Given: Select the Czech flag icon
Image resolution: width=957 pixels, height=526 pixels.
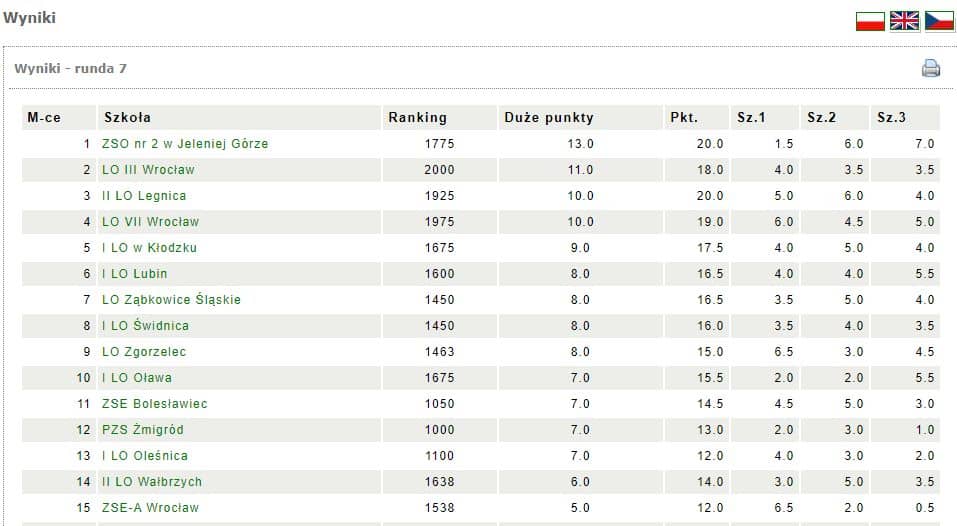Looking at the screenshot, I should coord(939,21).
